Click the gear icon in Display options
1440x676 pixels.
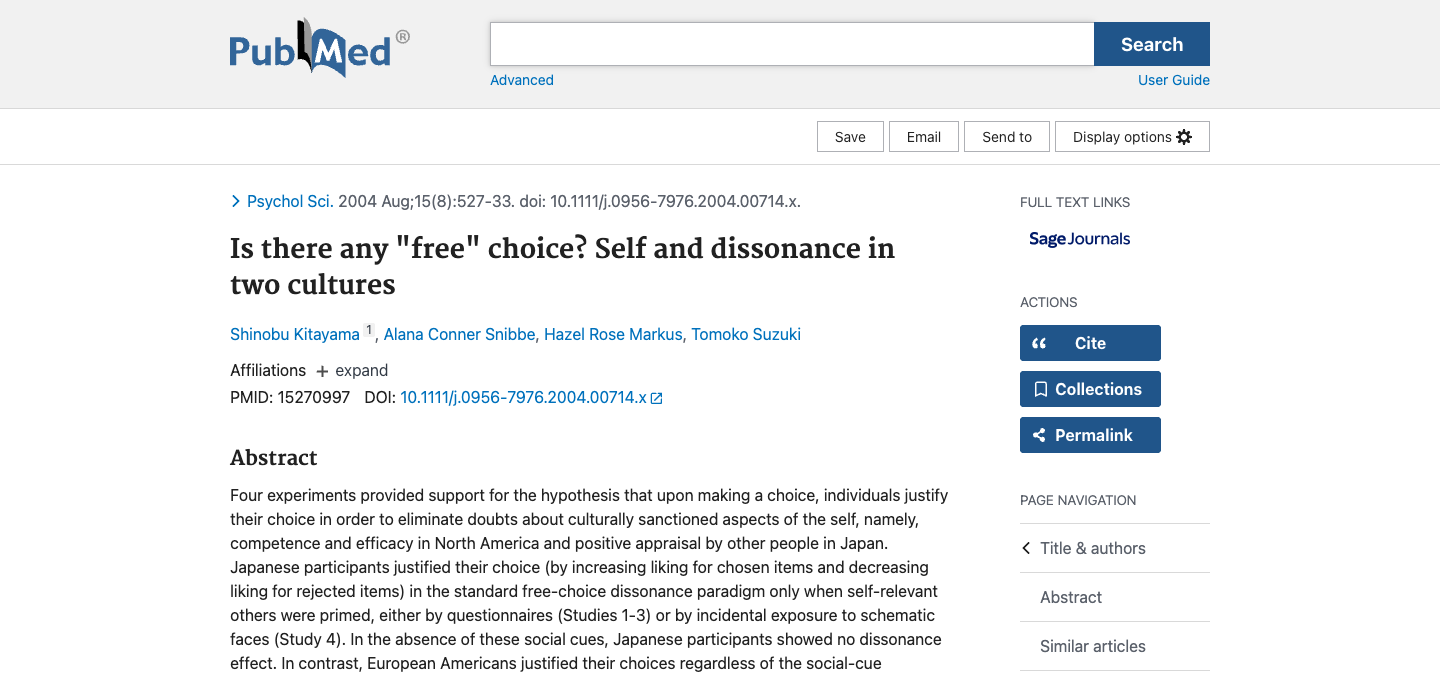1184,137
